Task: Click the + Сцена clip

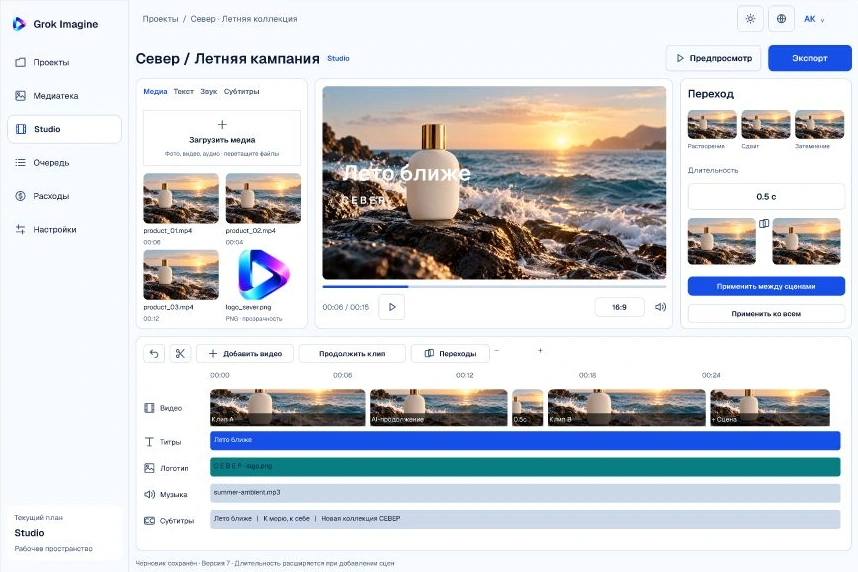Action: point(770,407)
